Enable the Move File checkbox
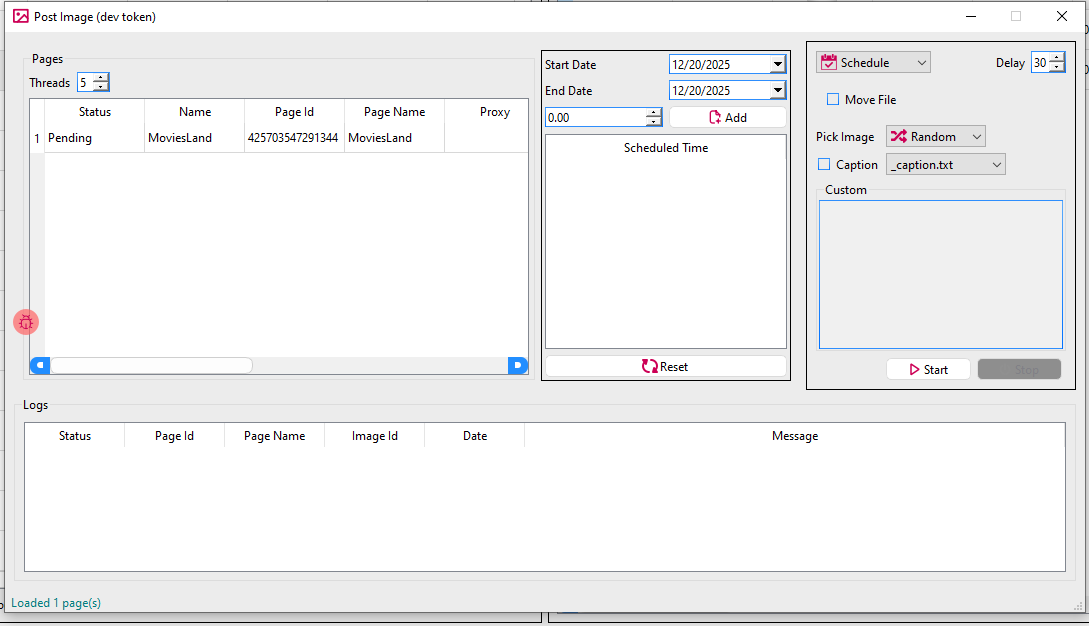Image resolution: width=1089 pixels, height=626 pixels. [x=833, y=100]
